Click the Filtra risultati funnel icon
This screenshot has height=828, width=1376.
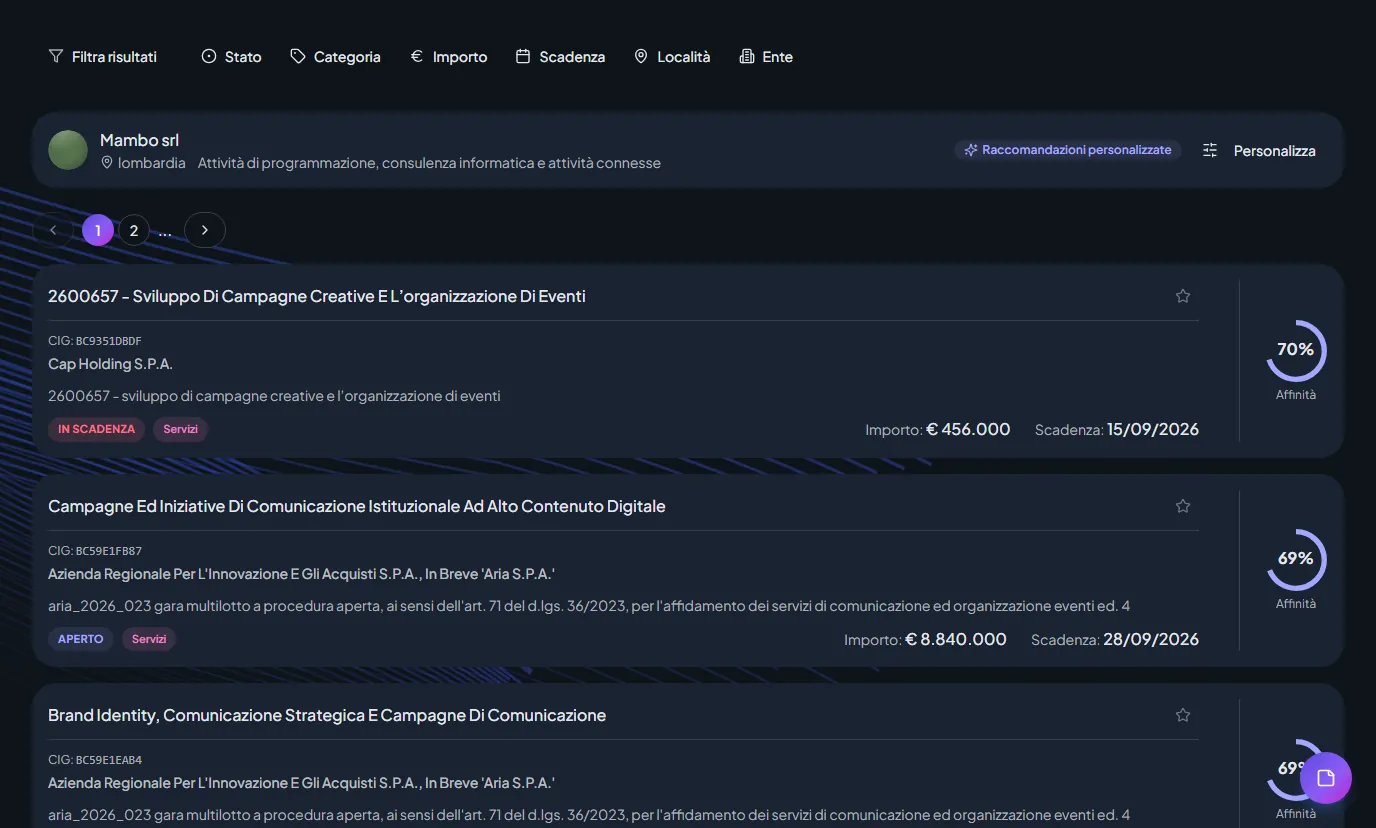point(56,57)
